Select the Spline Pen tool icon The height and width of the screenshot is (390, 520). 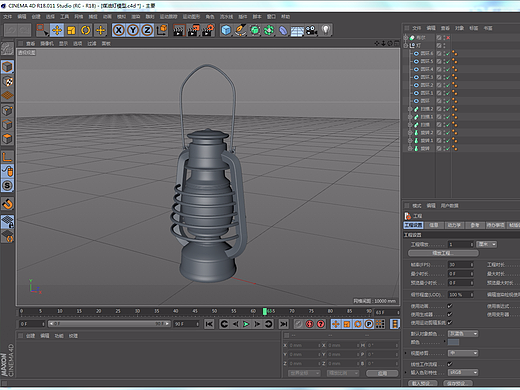pos(240,30)
